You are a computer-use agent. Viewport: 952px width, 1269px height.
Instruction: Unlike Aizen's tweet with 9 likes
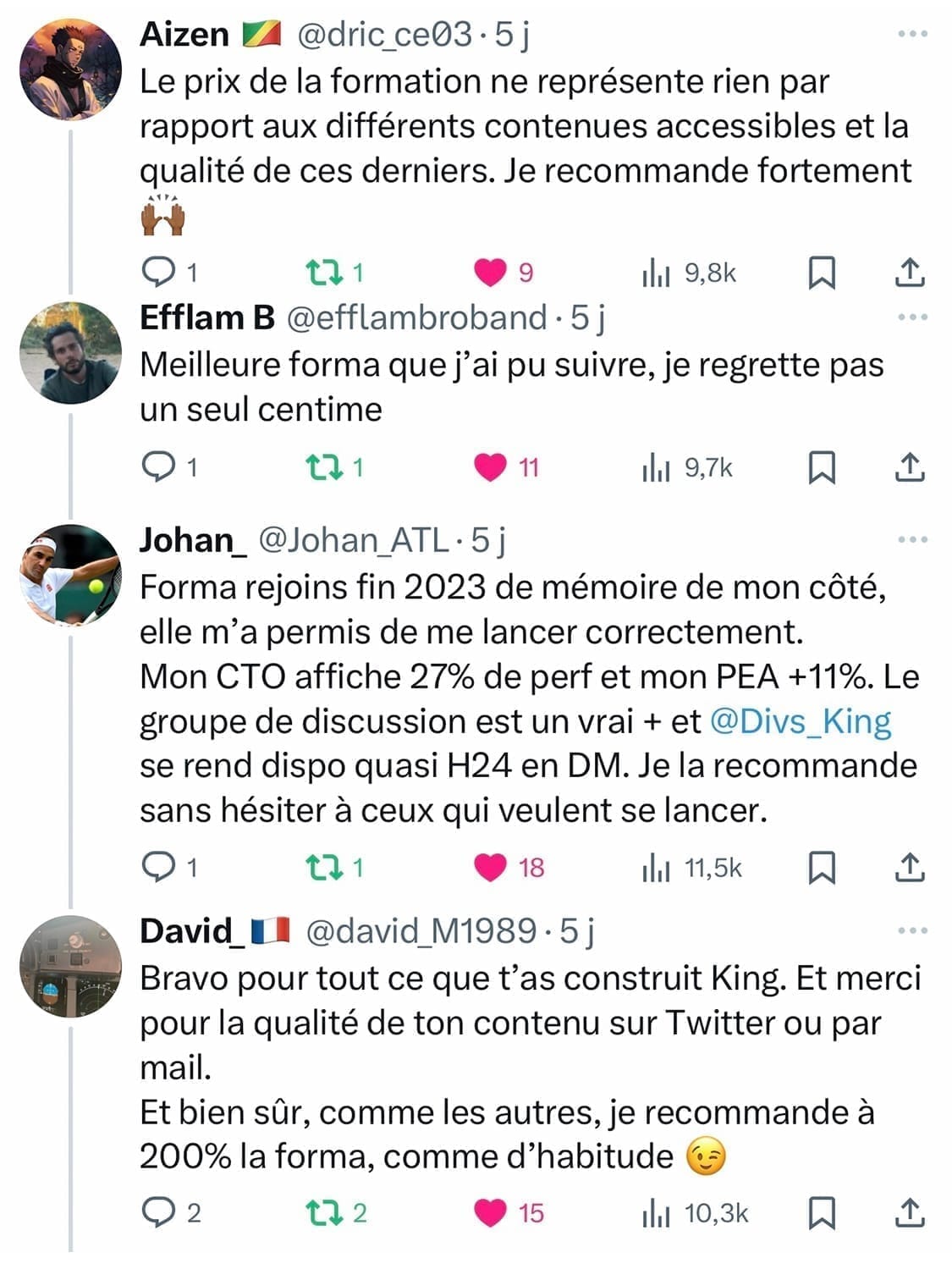click(490, 273)
